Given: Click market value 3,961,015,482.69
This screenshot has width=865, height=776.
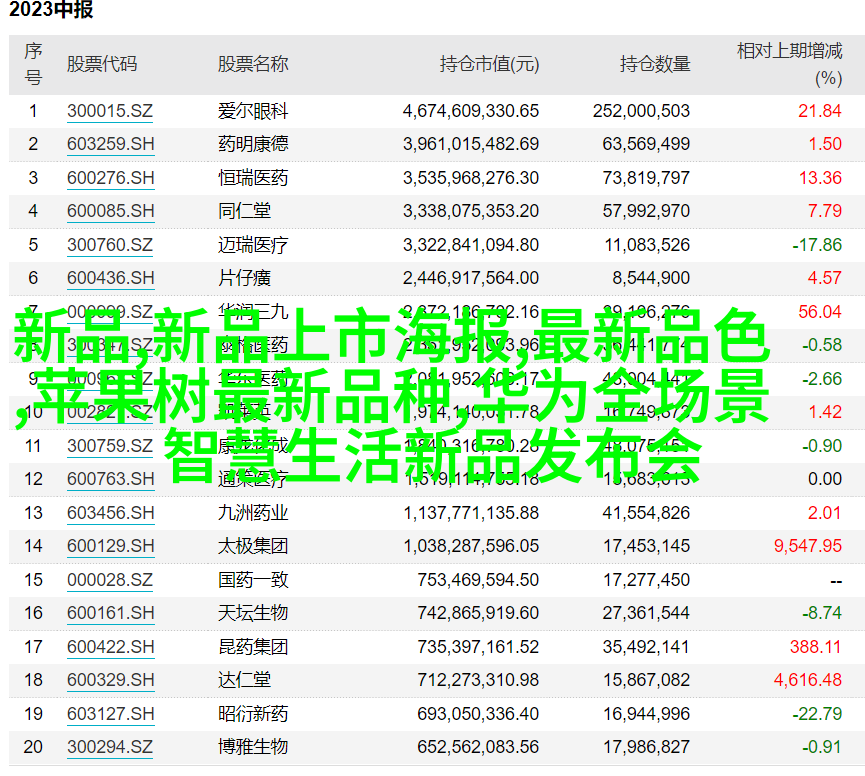Looking at the screenshot, I should pos(471,145).
